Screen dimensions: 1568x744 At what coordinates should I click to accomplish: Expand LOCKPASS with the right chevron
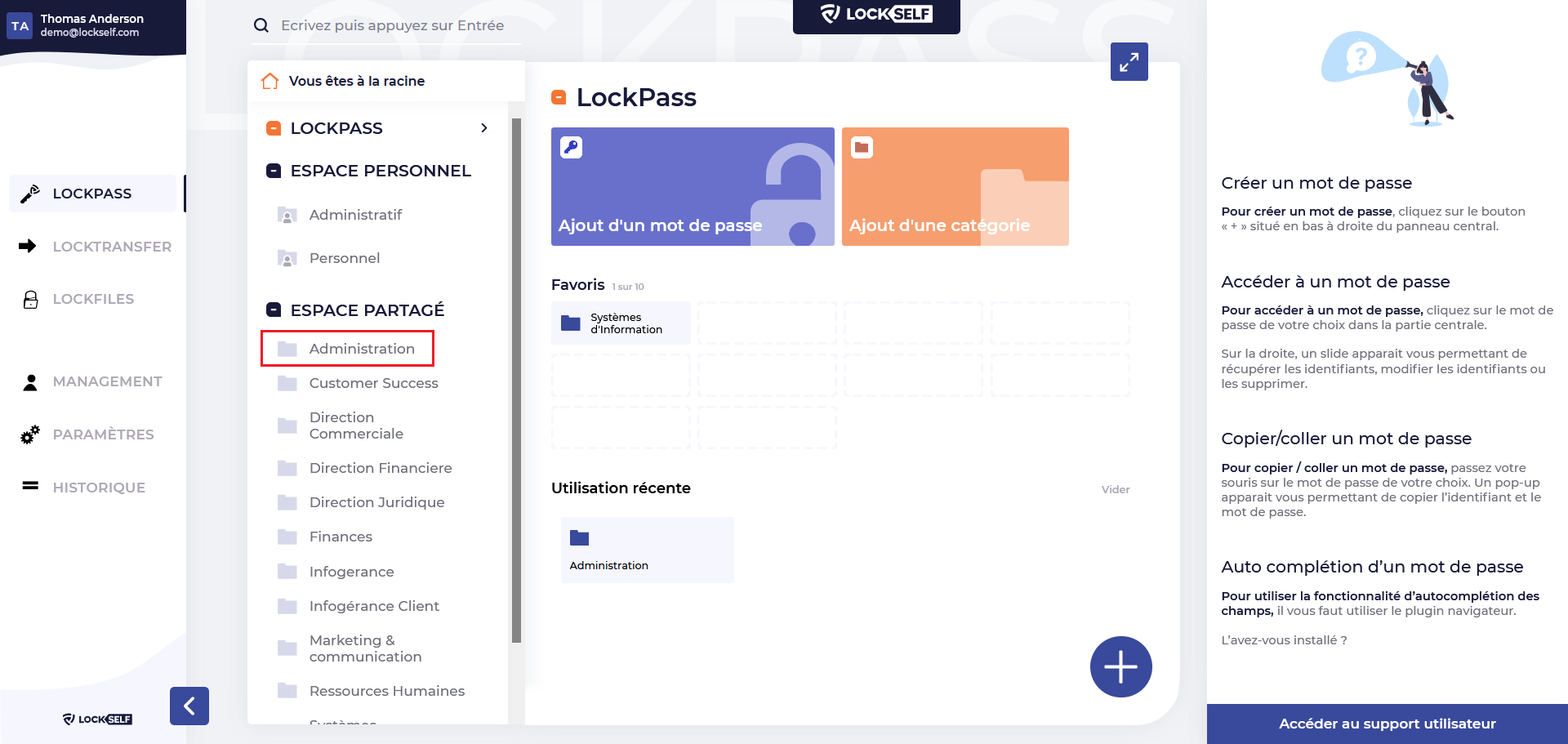pyautogui.click(x=484, y=128)
